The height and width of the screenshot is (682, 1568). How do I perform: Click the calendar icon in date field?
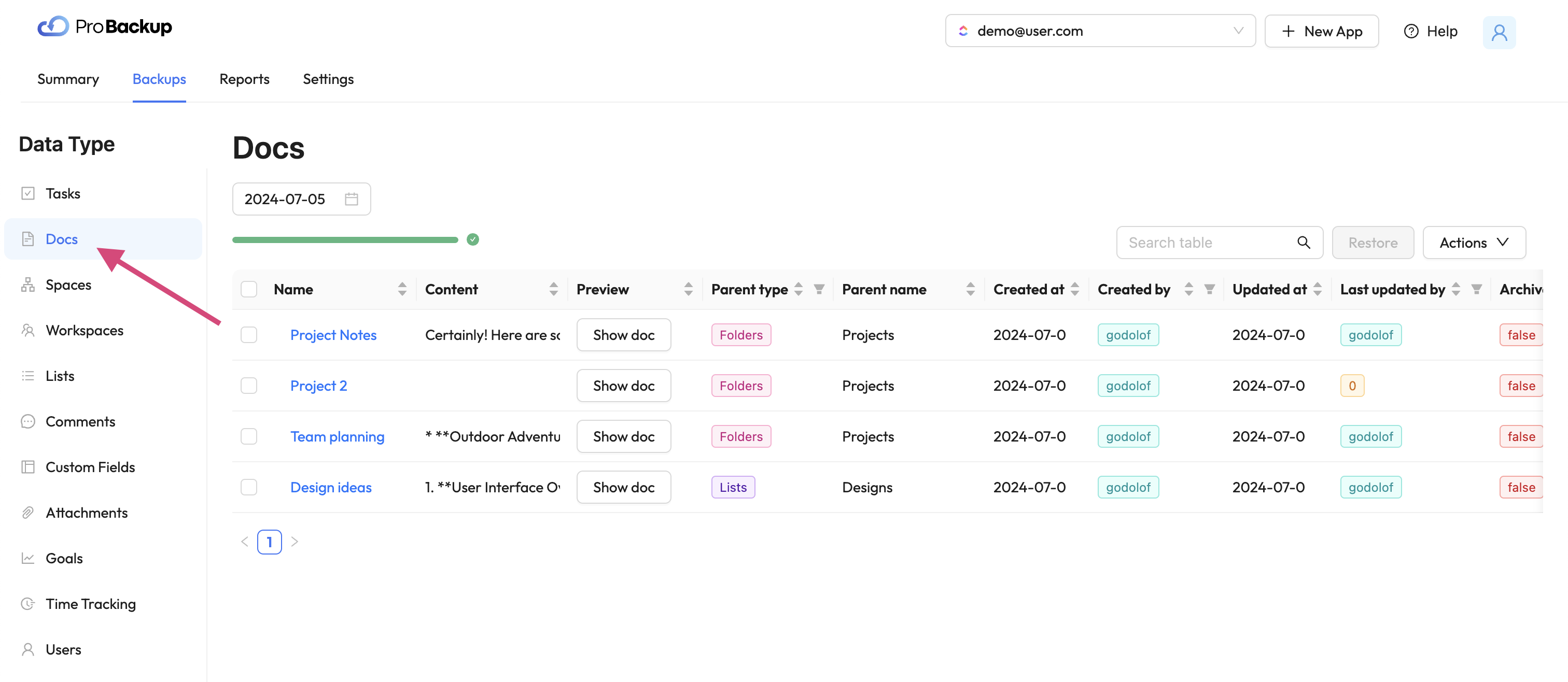(x=351, y=199)
